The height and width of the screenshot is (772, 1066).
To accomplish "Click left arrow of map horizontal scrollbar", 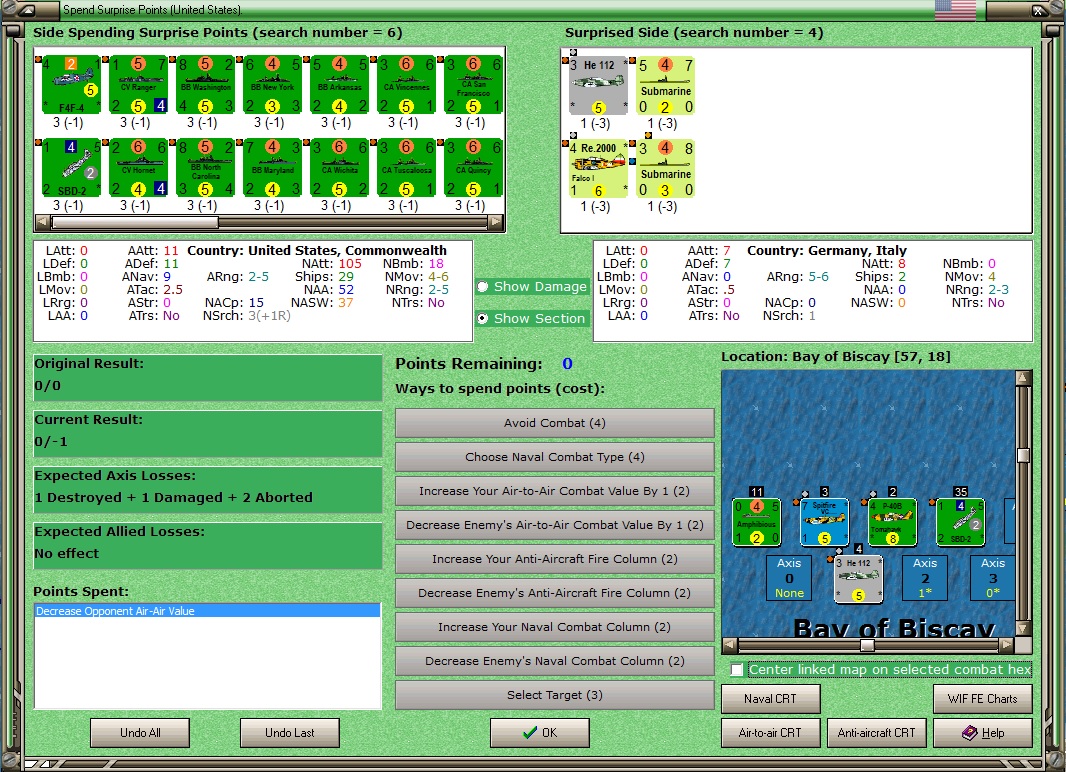I will (729, 645).
